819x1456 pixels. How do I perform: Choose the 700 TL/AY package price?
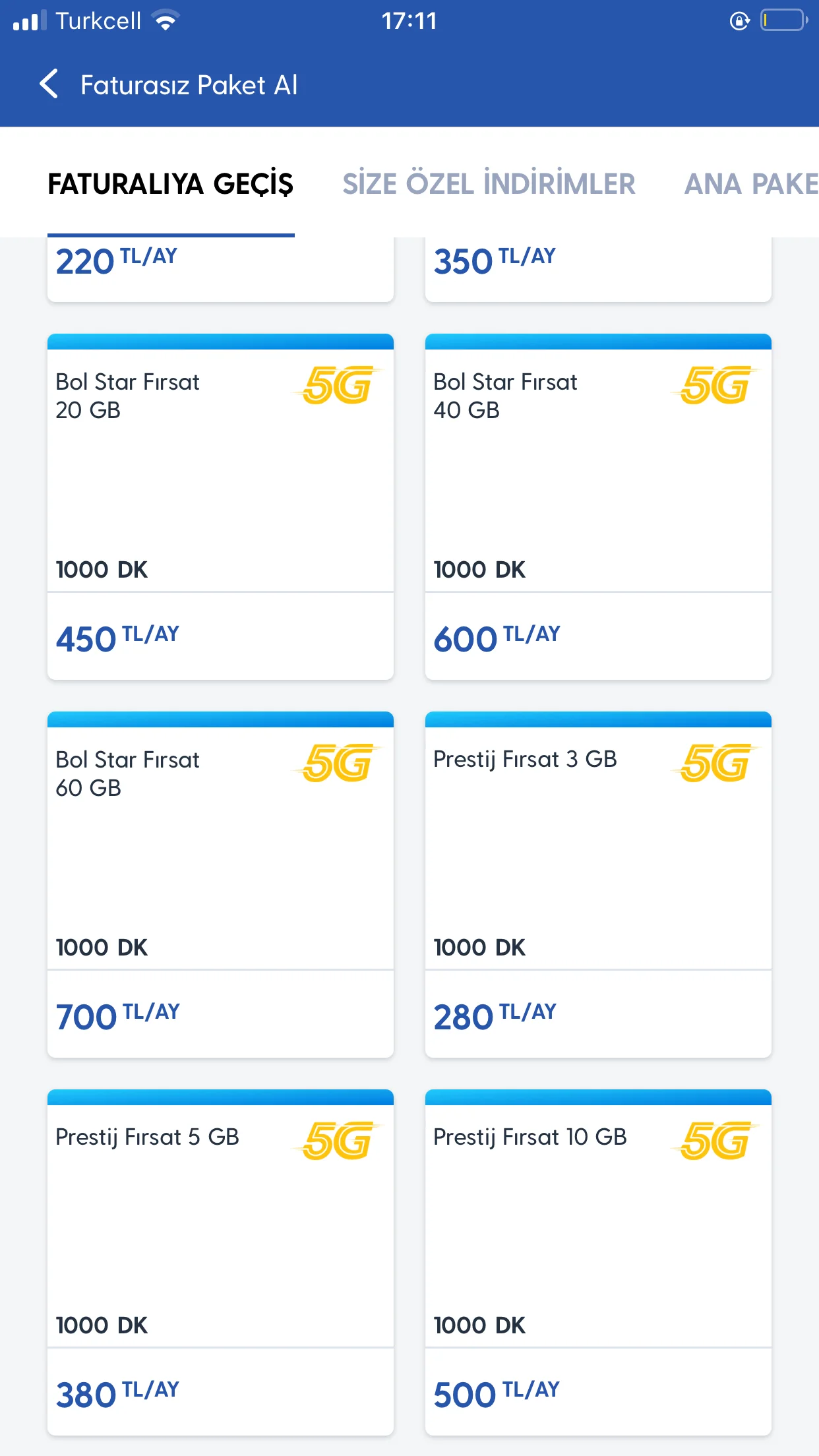pos(117,1016)
